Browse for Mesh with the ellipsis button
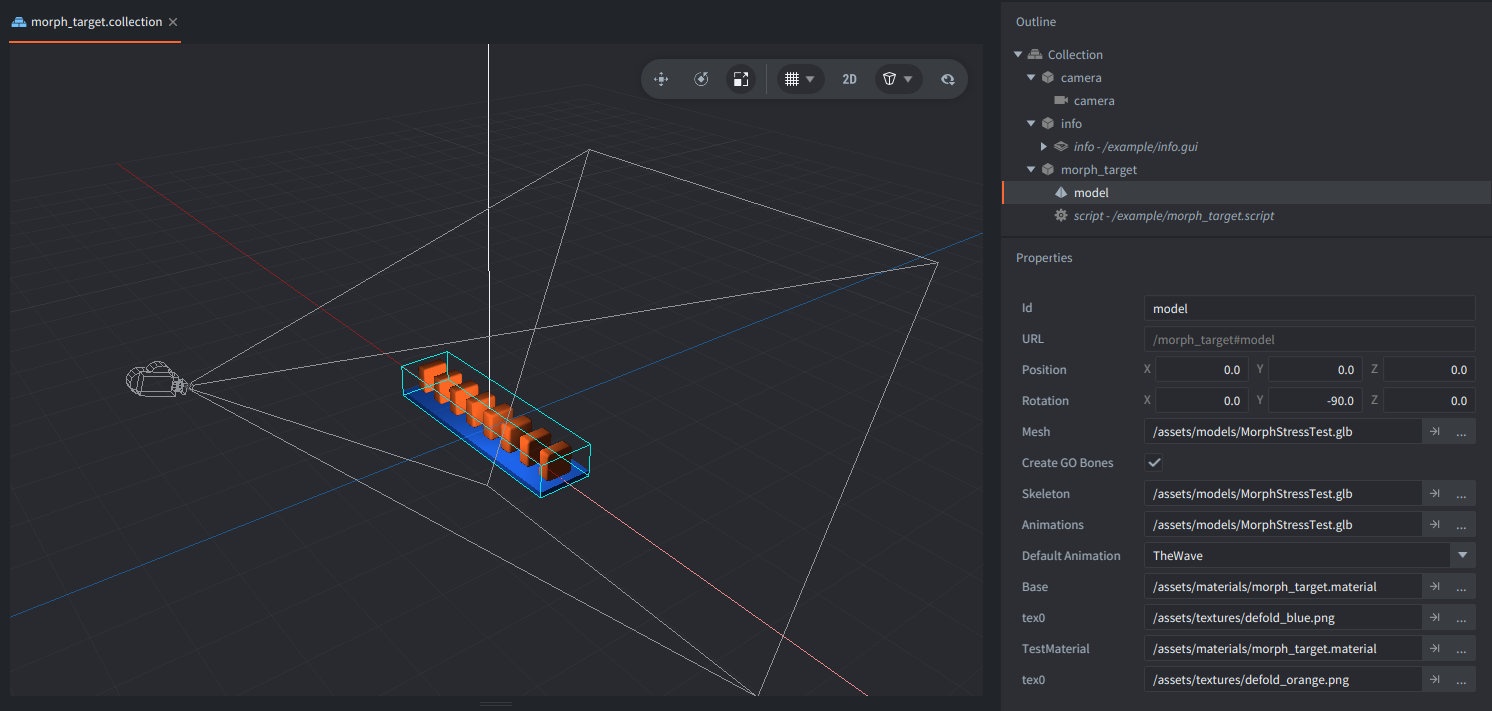 [x=1462, y=432]
